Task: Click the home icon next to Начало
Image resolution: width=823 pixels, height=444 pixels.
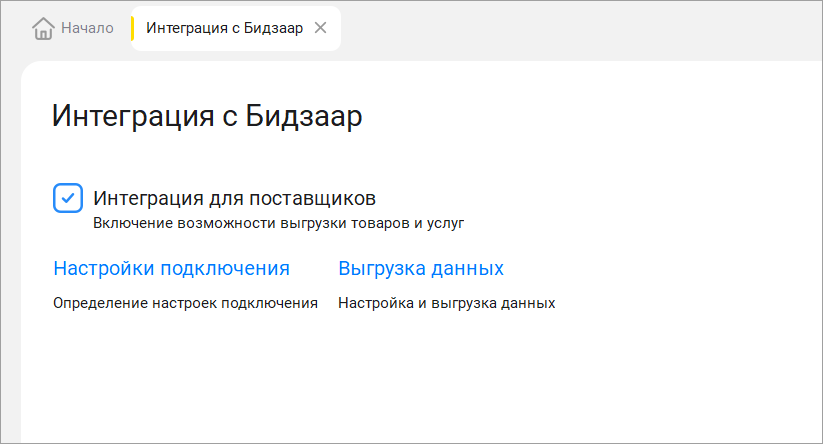Action: click(x=43, y=28)
